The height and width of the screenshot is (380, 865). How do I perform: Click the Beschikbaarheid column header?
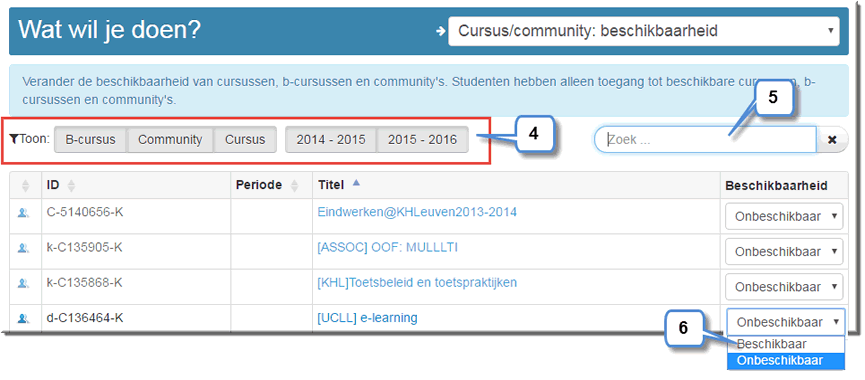[x=776, y=186]
